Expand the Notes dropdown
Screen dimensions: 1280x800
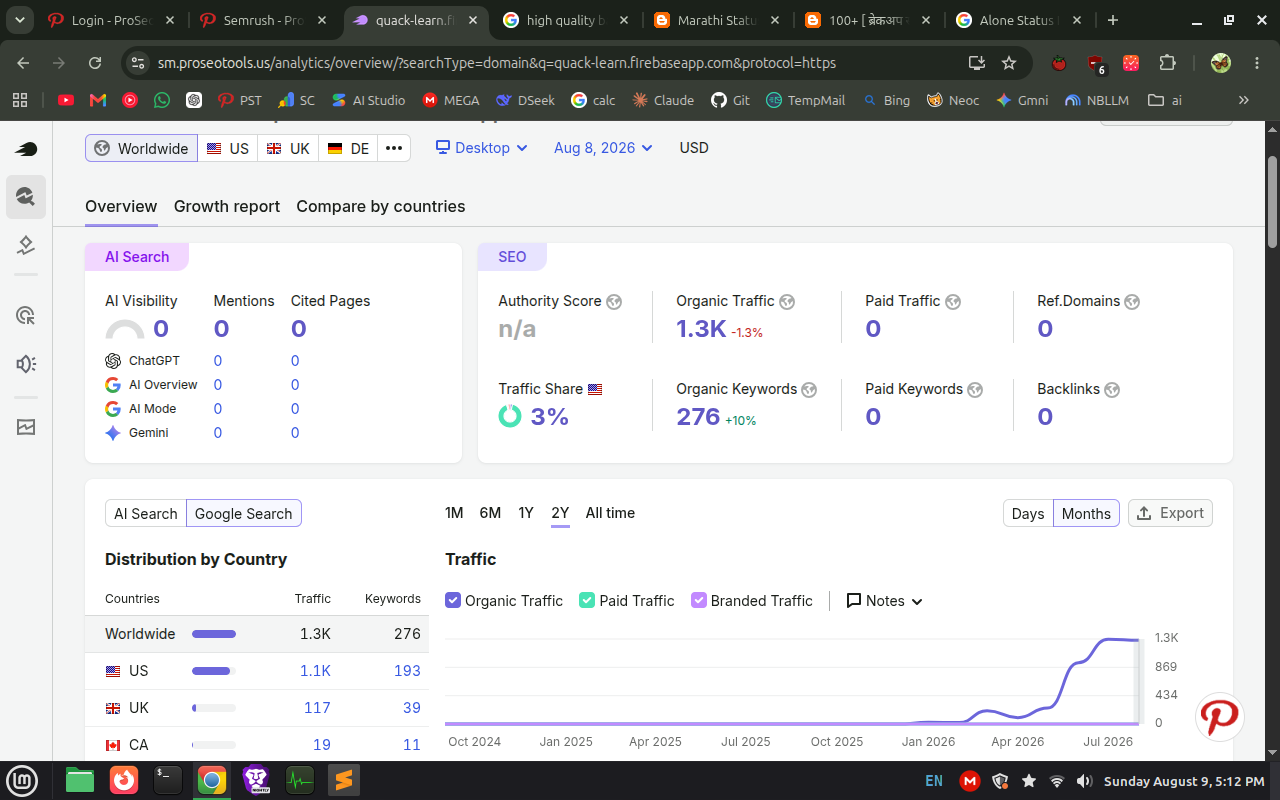(884, 600)
